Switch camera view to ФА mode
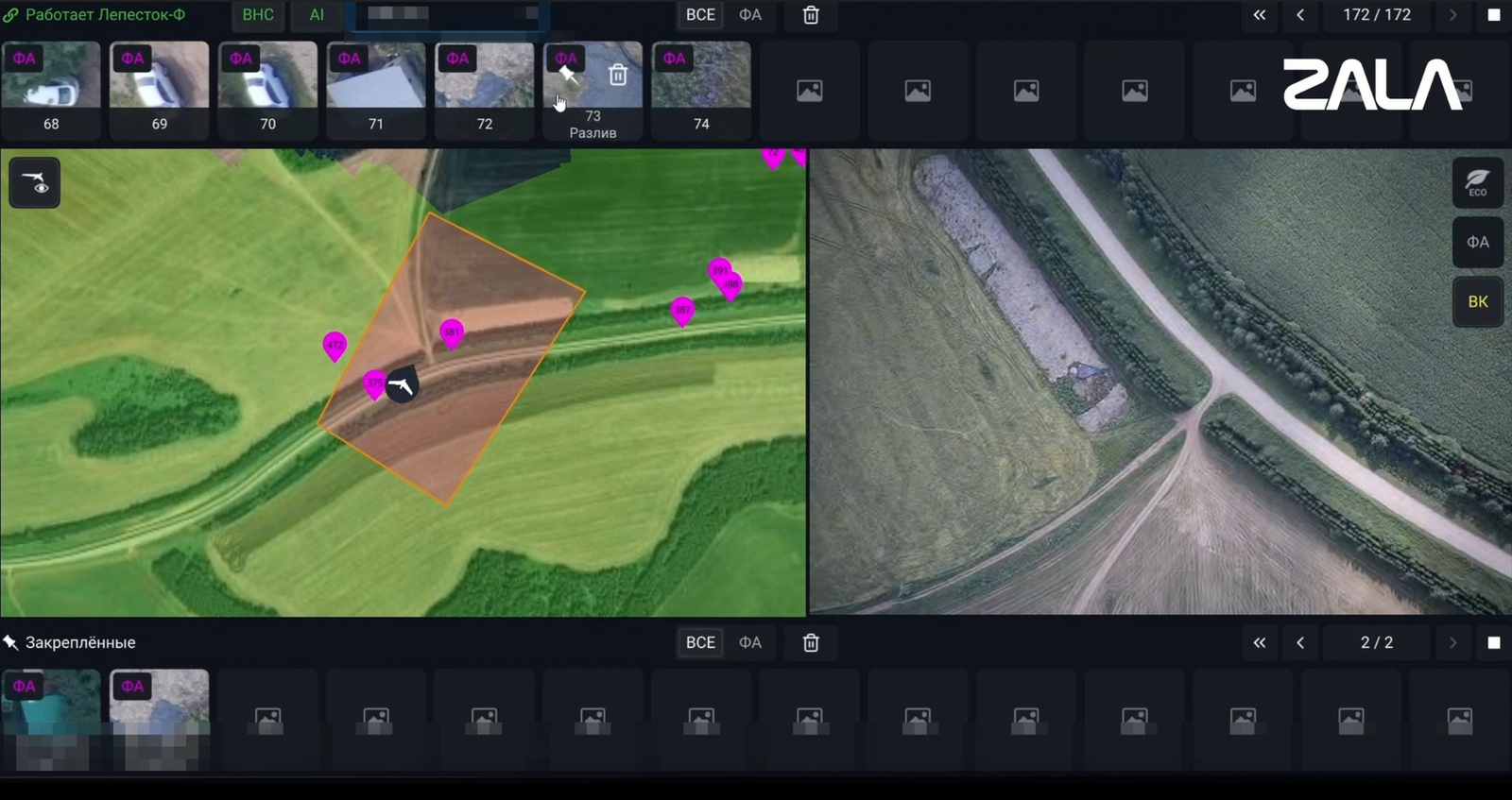 click(x=1478, y=243)
